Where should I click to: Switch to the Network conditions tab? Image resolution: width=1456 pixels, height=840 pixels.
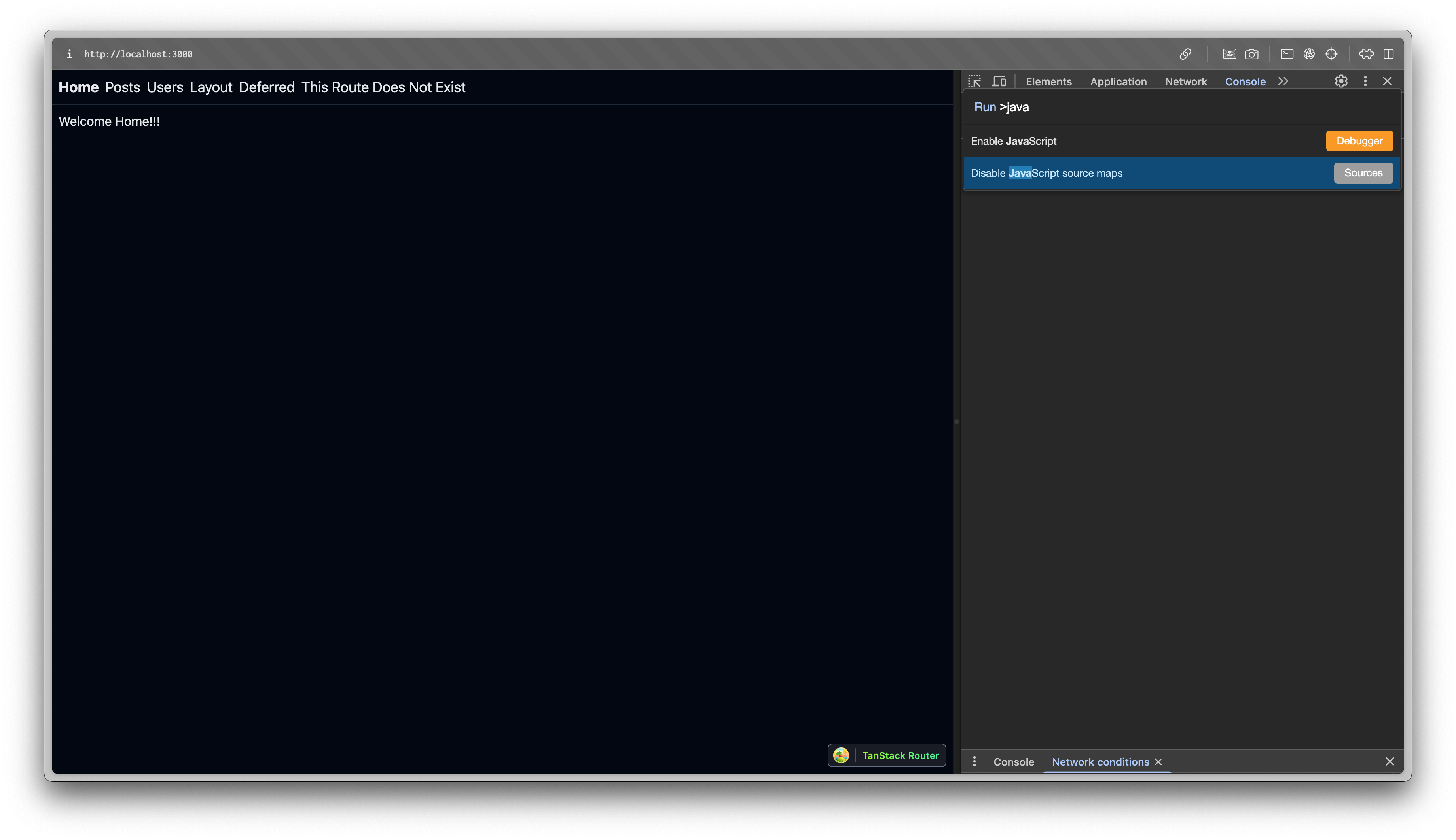1100,762
